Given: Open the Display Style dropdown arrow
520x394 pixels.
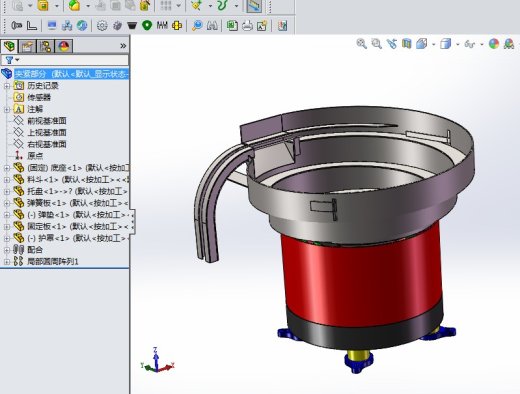Looking at the screenshot, I should tap(458, 44).
